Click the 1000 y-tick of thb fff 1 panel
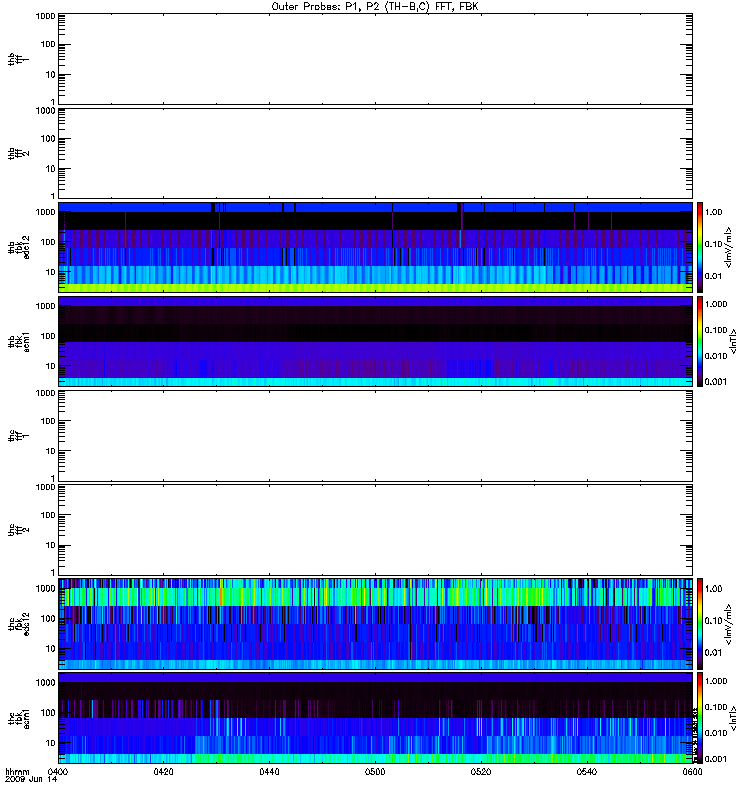The image size is (750, 800). (x=45, y=16)
